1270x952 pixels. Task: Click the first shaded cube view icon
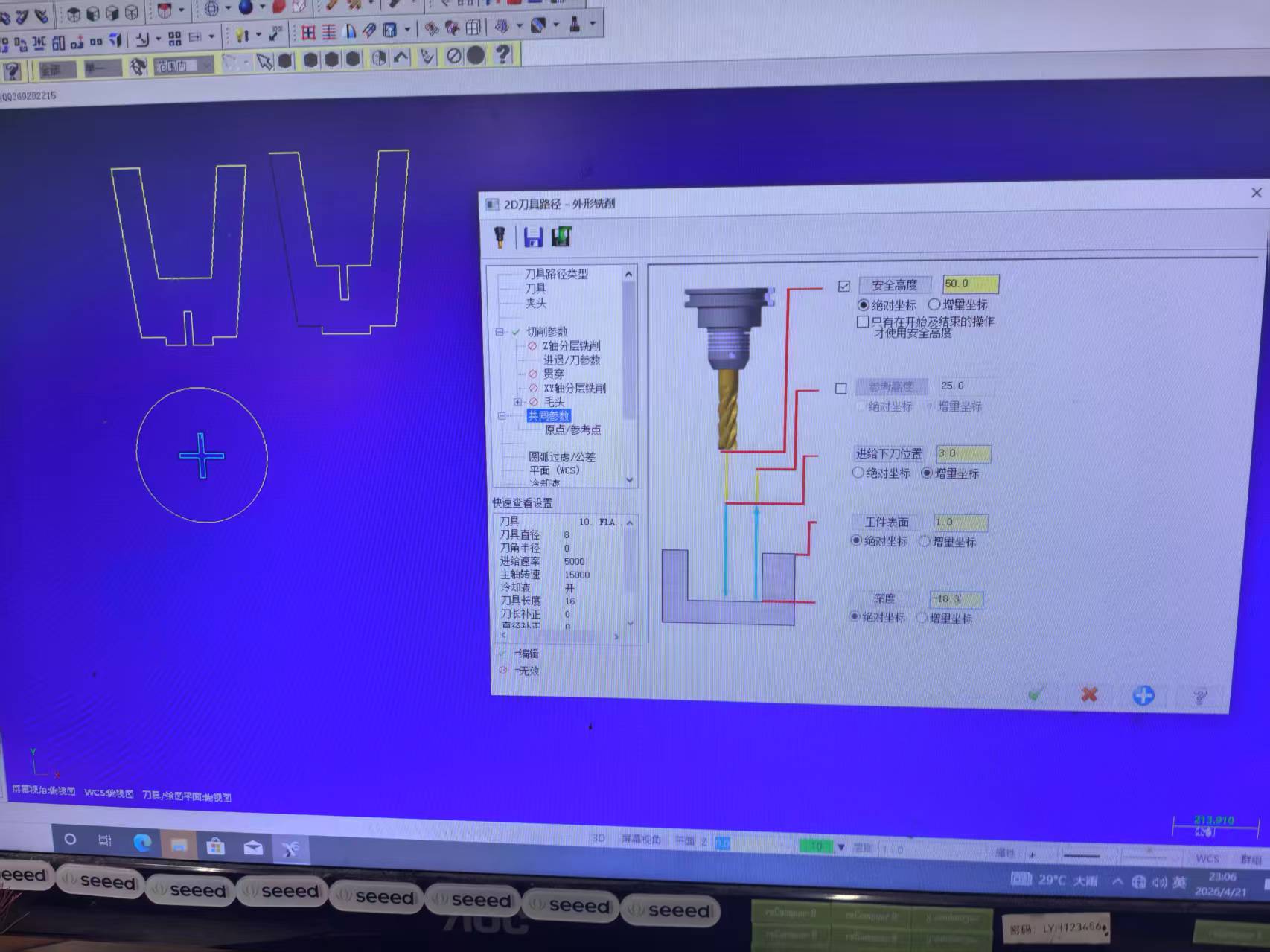pos(74,13)
